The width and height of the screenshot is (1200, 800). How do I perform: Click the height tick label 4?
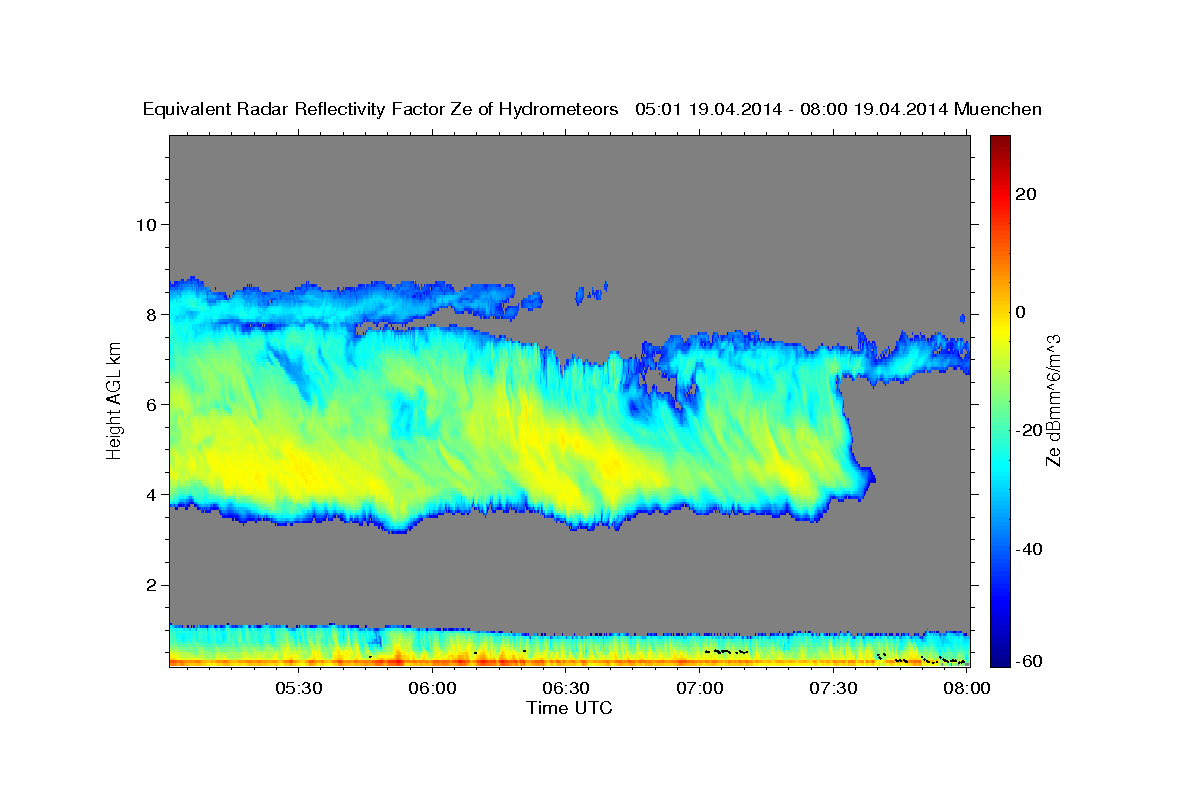pos(154,494)
